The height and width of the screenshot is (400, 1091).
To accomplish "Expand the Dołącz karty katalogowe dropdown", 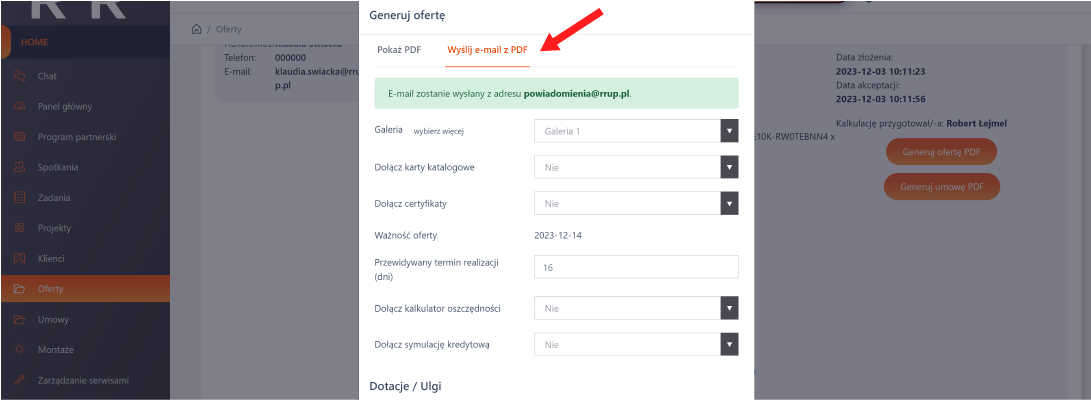I will [x=636, y=167].
